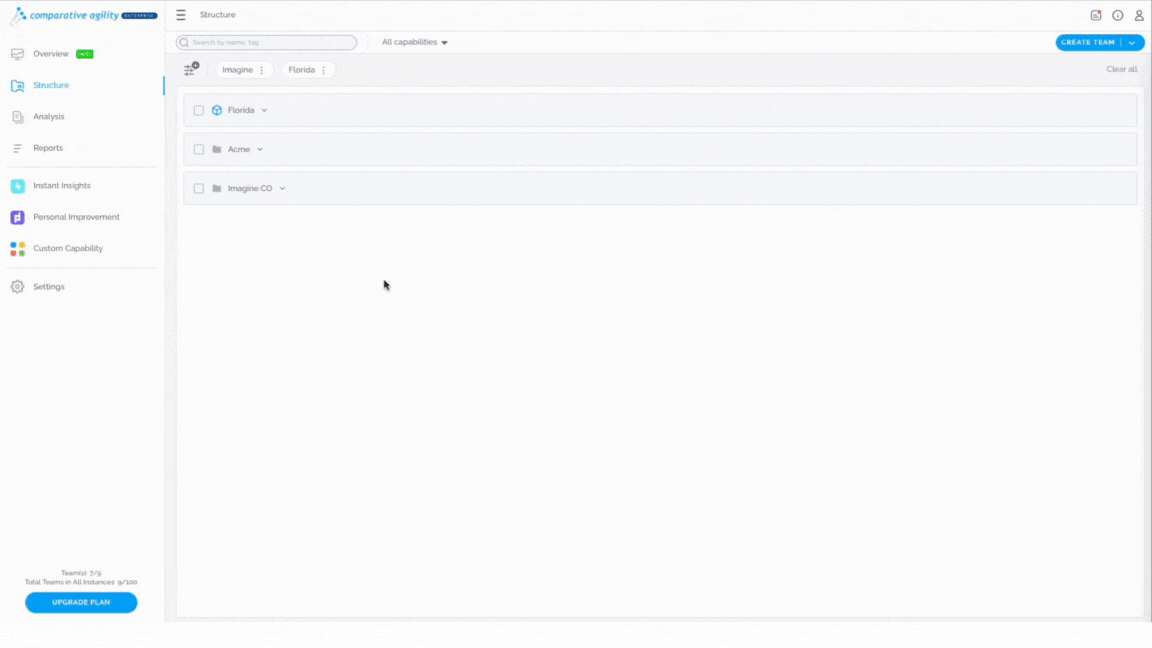Screen dimensions: 1152x648
Task: Click the Acme folder icon
Action: pyautogui.click(x=217, y=149)
